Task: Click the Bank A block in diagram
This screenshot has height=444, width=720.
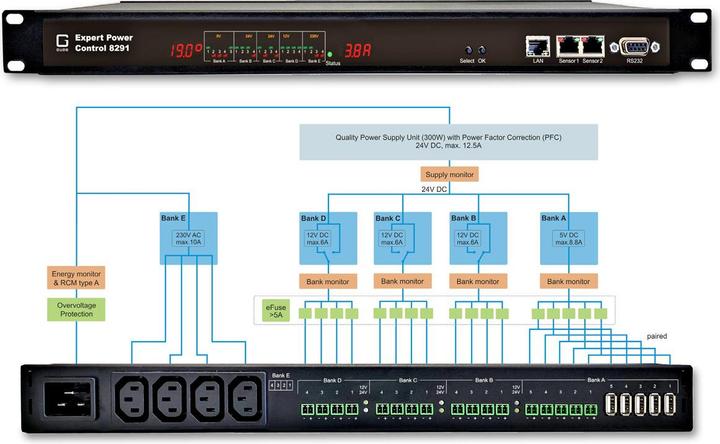Action: click(x=569, y=238)
